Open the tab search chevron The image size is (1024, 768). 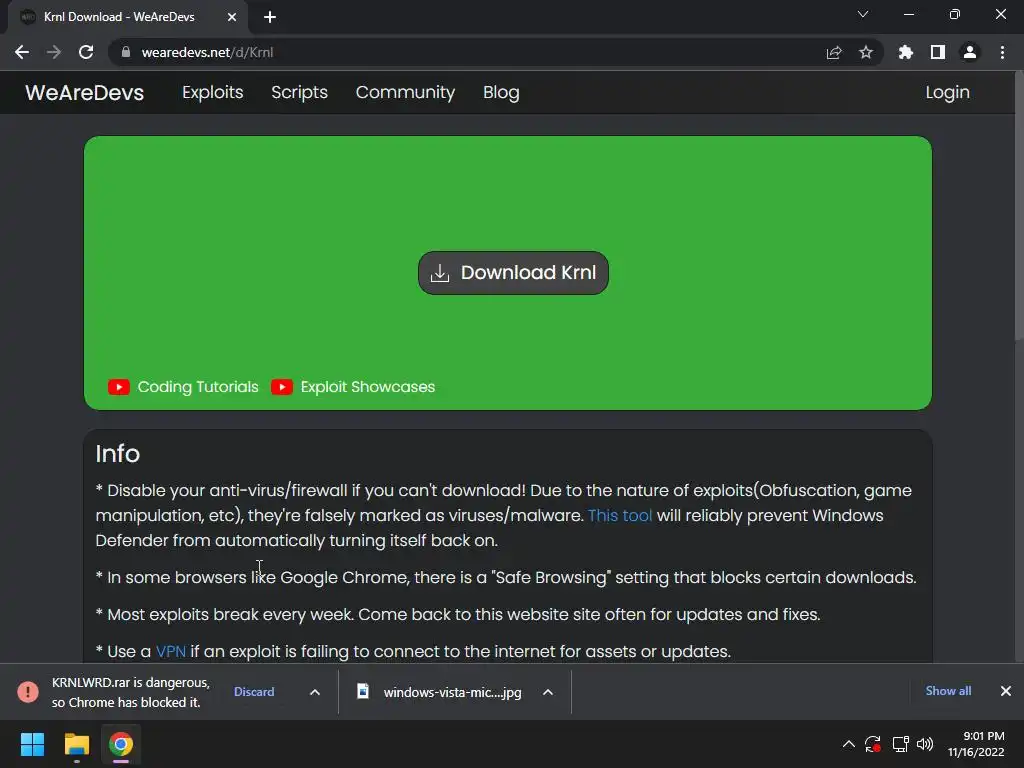863,14
